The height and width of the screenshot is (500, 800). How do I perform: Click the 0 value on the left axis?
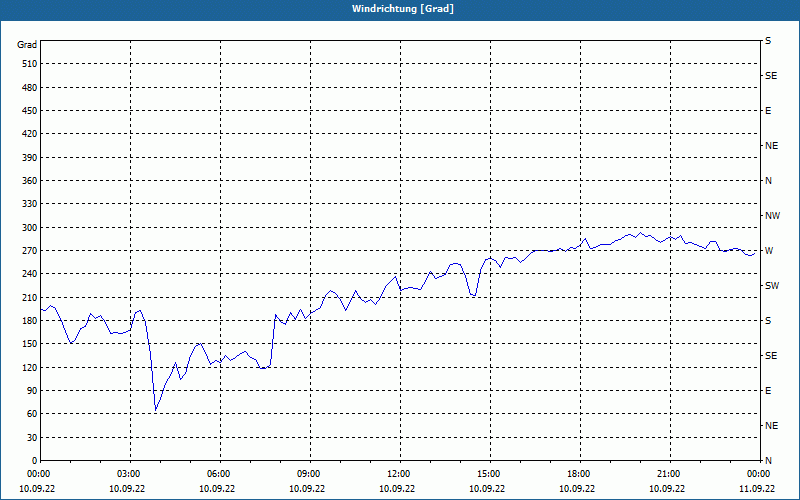35,460
